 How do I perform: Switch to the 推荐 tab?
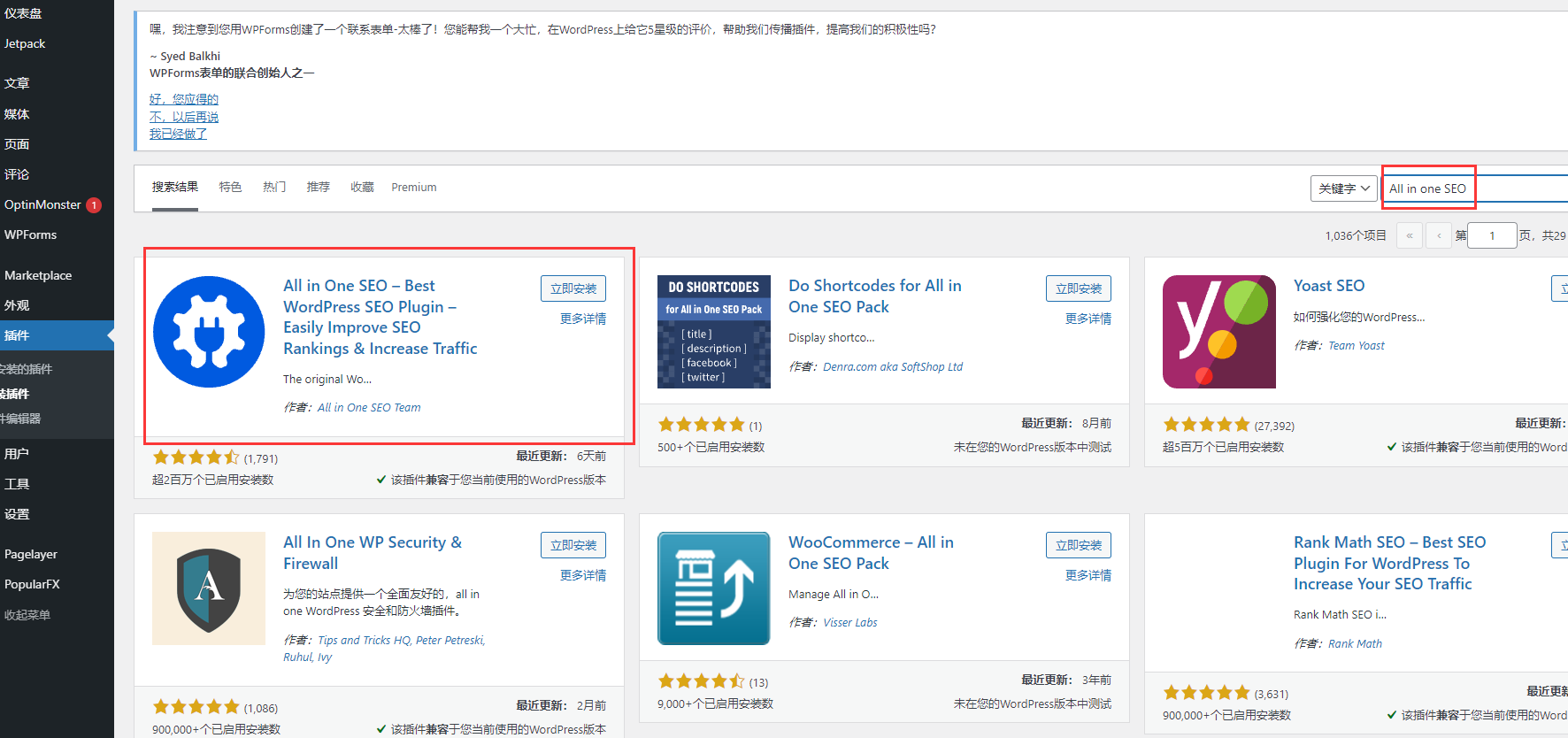point(319,187)
